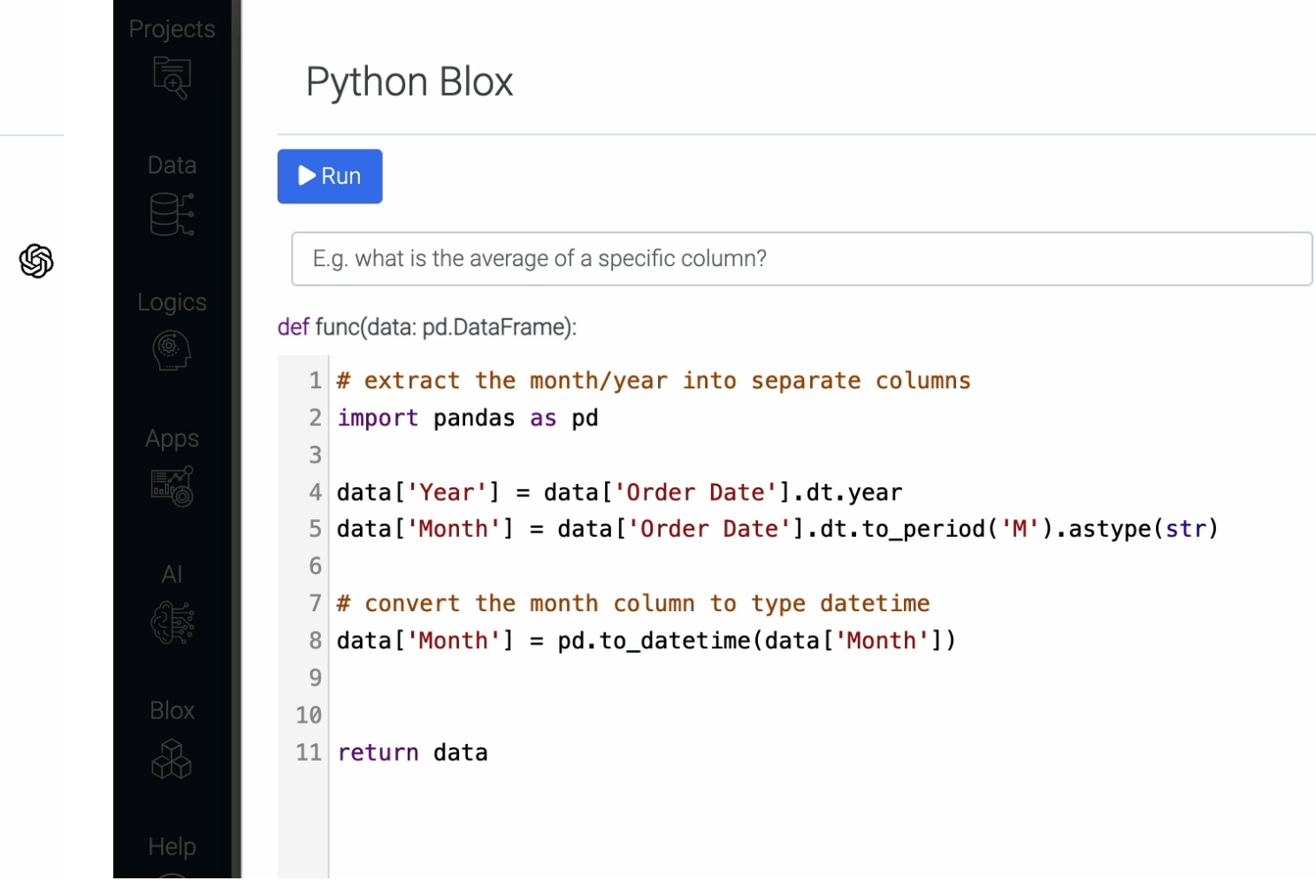Select the Data database icon
1316x896 pixels.
click(x=172, y=214)
